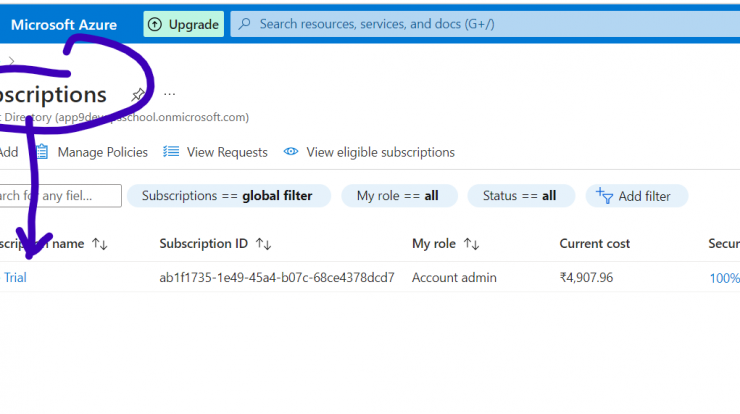Open the Trial subscription link
The height and width of the screenshot is (414, 740).
13,278
